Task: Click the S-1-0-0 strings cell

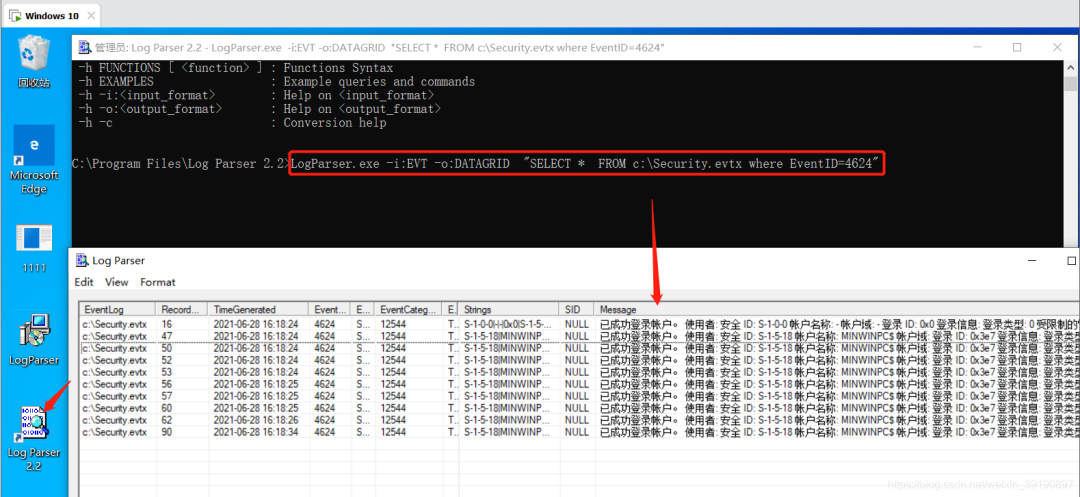Action: [509, 324]
